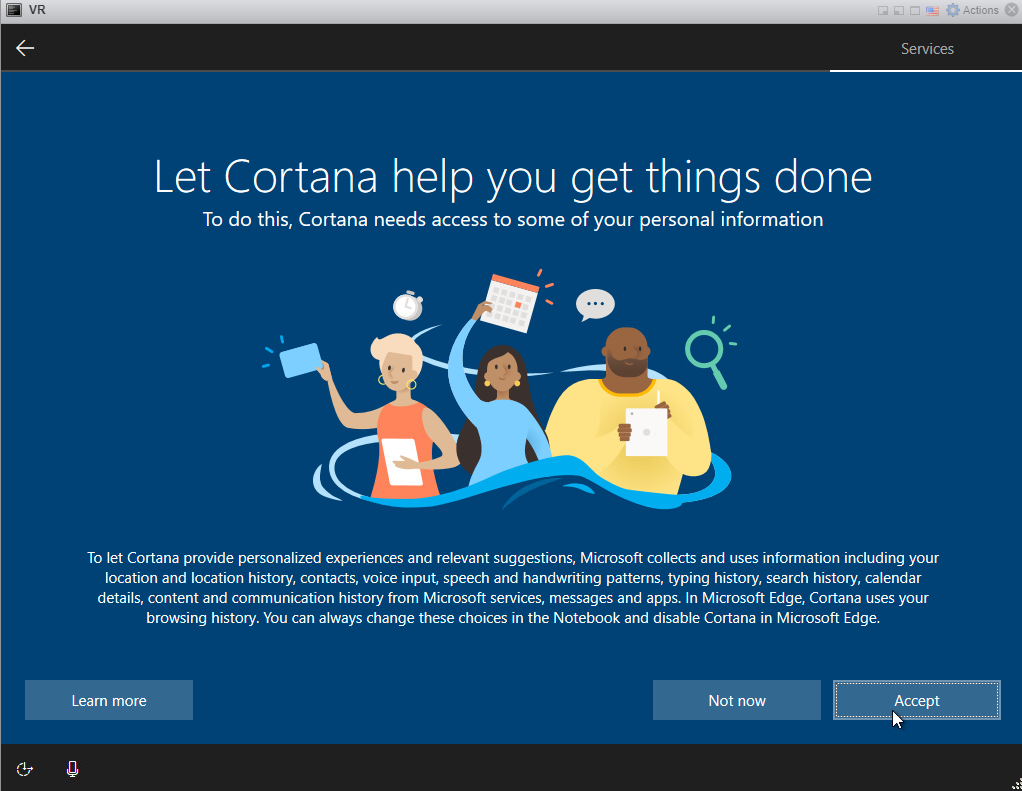Open the Actions gear menu
Screen dimensions: 1022x791
[x=972, y=10]
